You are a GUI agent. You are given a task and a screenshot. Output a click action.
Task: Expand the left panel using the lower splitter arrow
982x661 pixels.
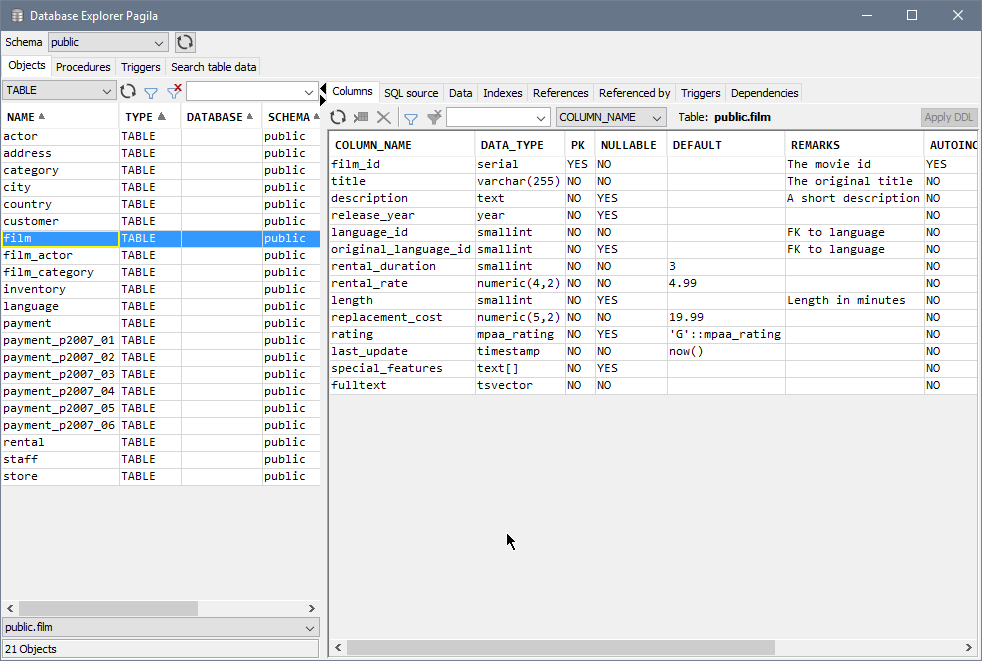[323, 100]
